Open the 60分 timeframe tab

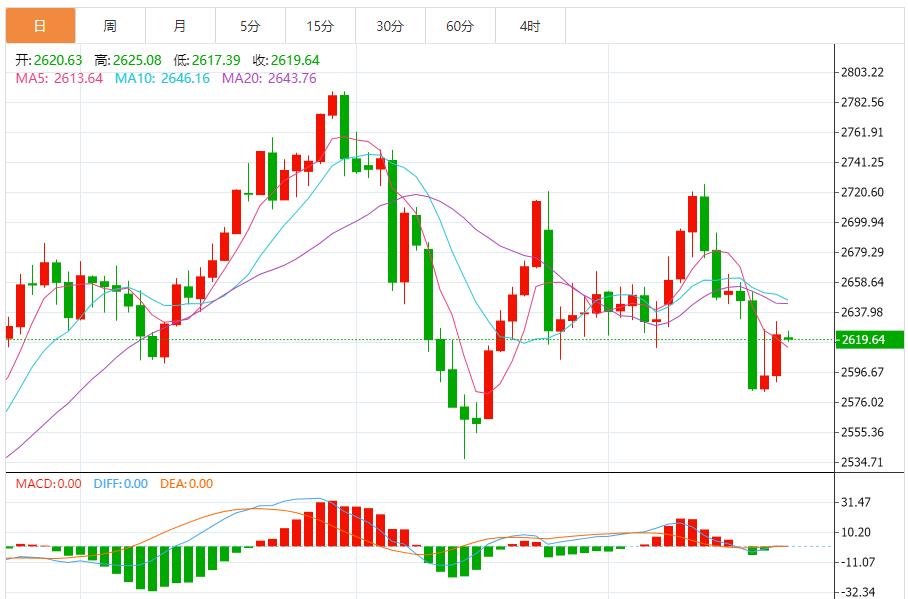460,26
